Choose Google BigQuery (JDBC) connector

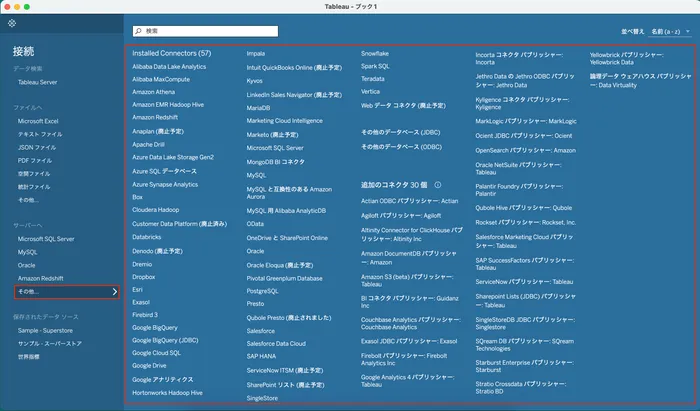coord(165,340)
